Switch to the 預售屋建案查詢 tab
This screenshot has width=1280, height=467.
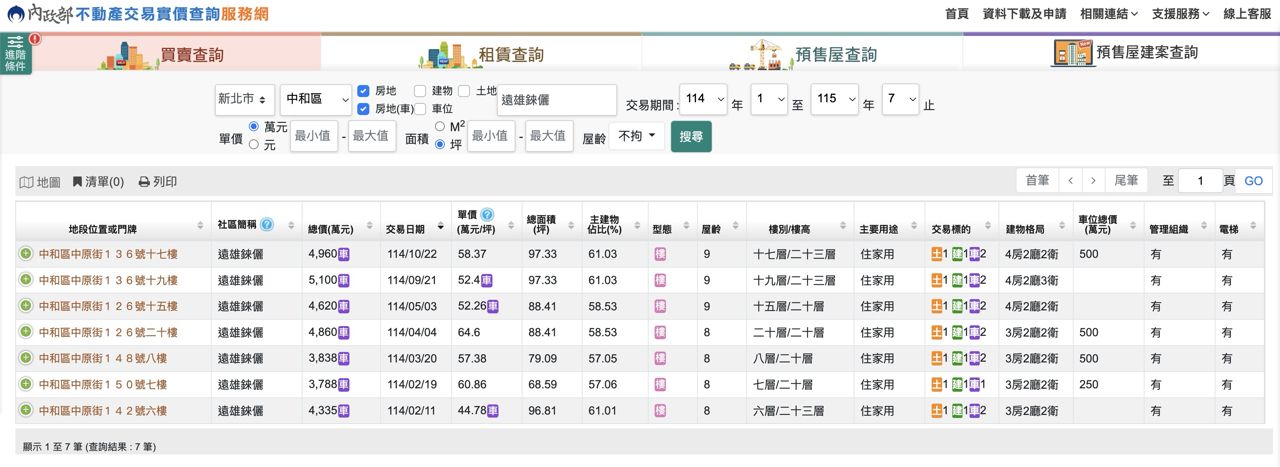pos(1121,51)
